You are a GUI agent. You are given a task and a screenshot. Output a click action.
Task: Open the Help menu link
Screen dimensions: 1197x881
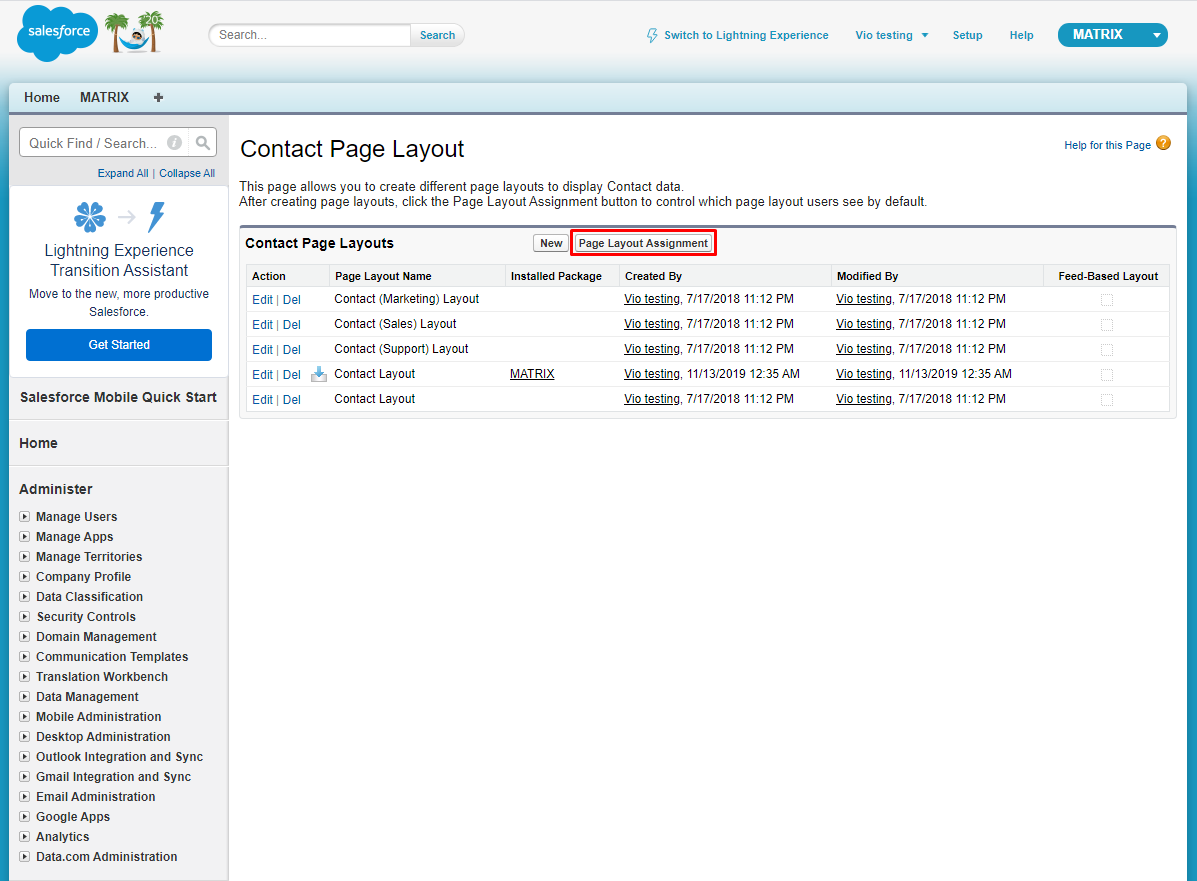click(1021, 35)
